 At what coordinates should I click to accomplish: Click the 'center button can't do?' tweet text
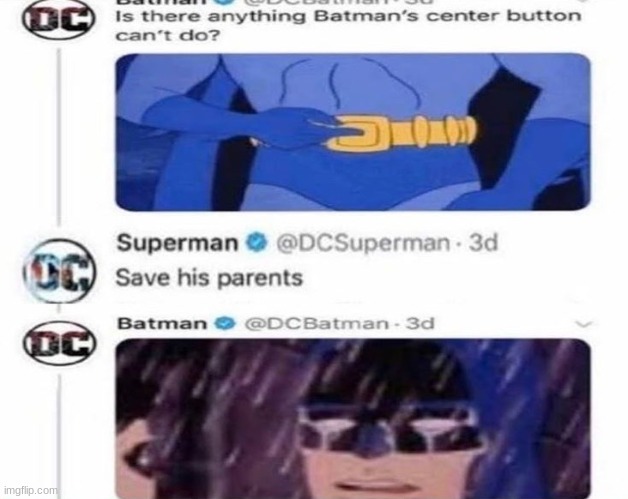348,26
